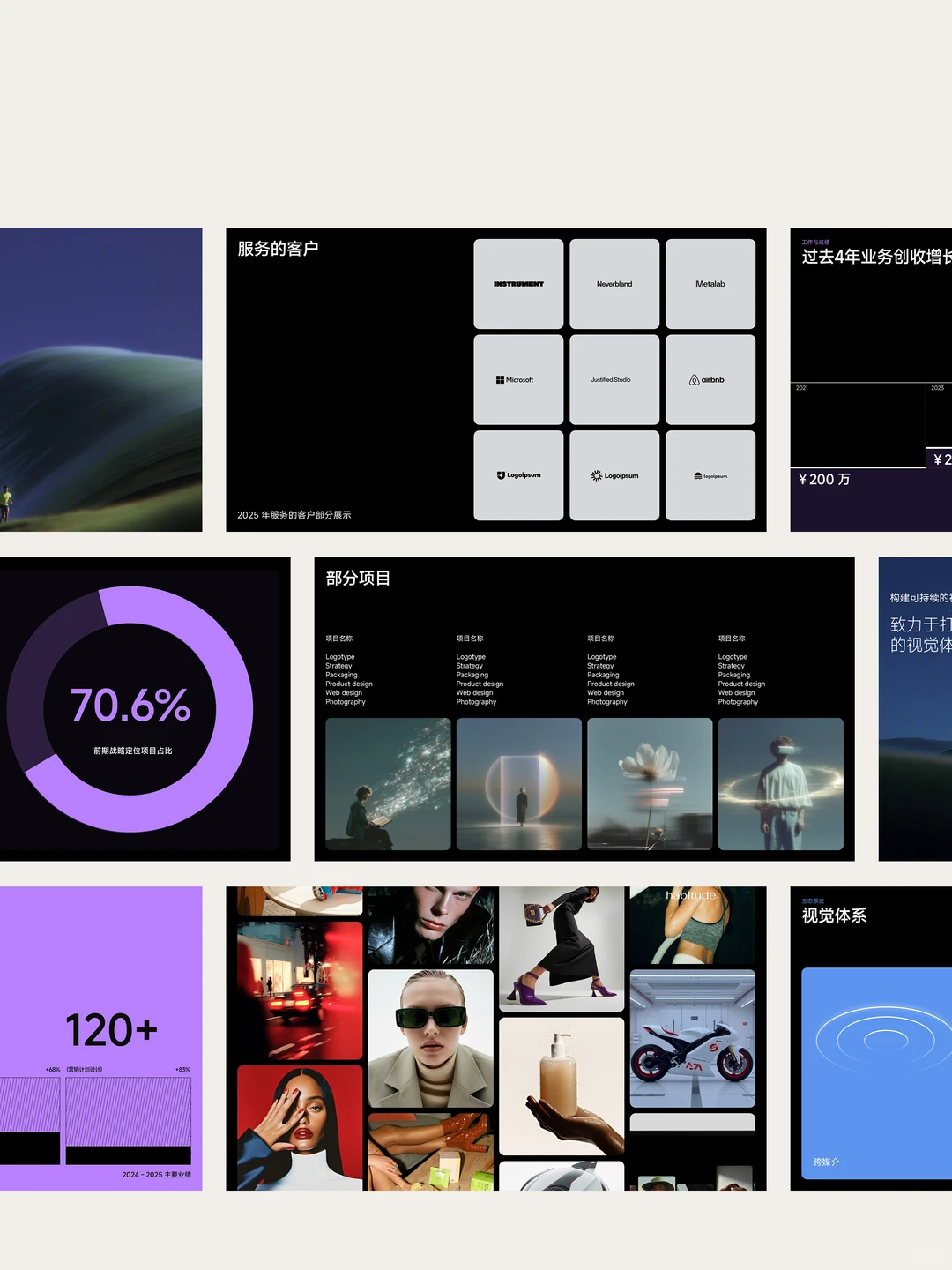Screen dimensions: 952x1270
Task: Click the +68% bar label
Action: 53,1070
